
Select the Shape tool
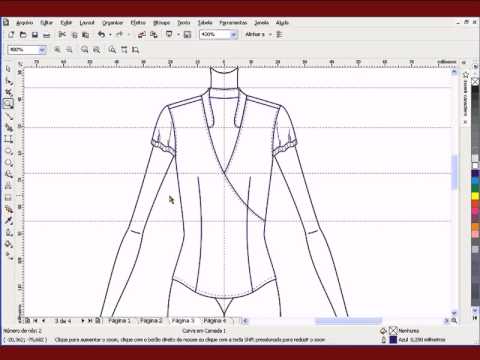click(8, 81)
